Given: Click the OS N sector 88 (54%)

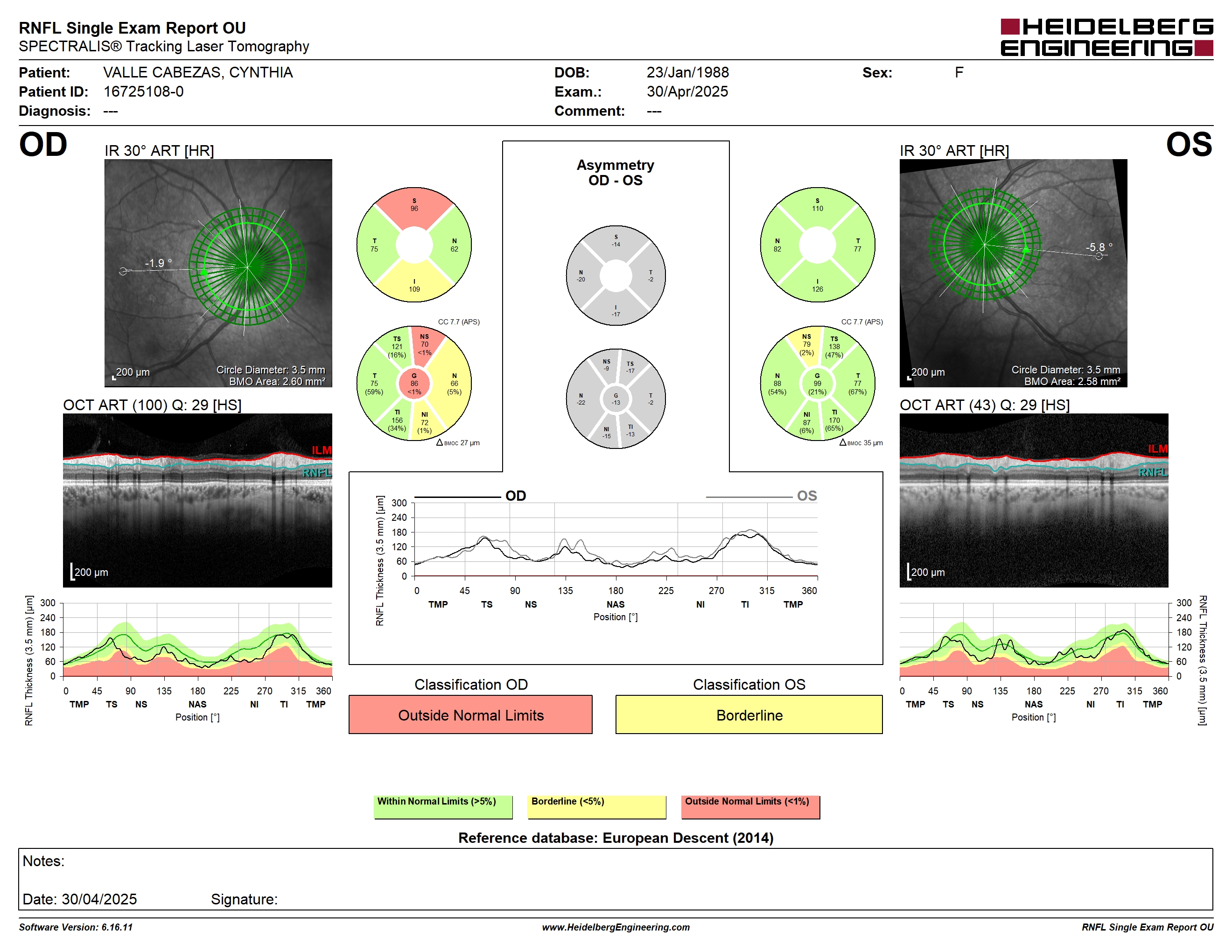Looking at the screenshot, I should coord(777,384).
